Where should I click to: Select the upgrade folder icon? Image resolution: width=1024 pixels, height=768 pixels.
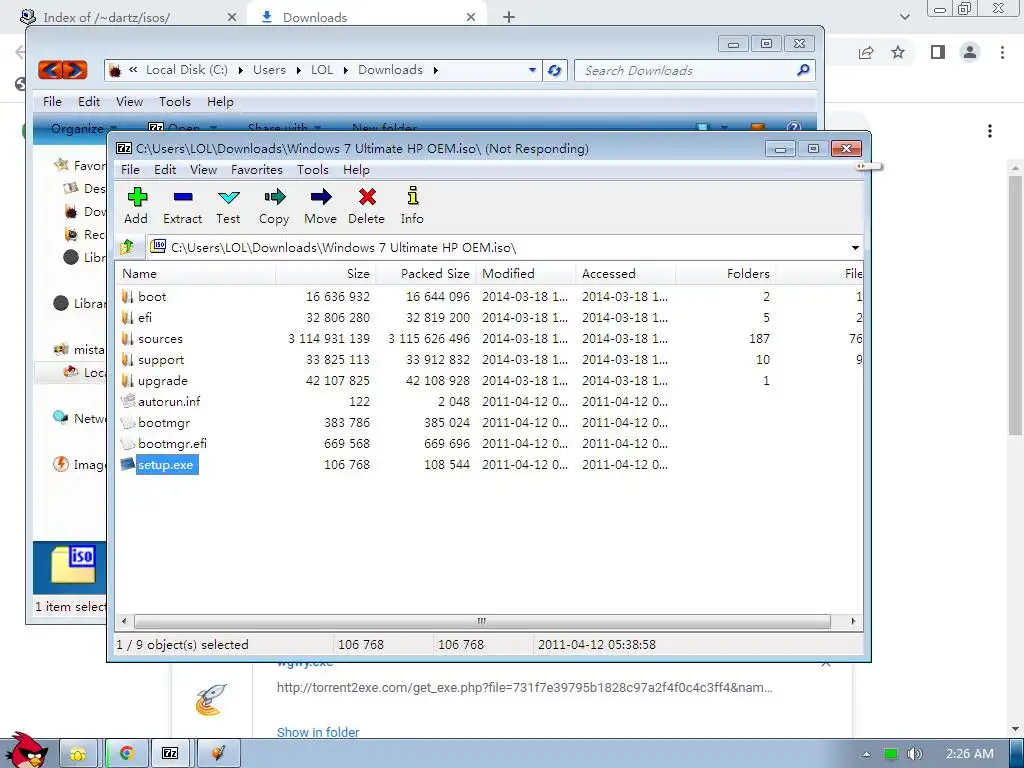click(x=128, y=380)
